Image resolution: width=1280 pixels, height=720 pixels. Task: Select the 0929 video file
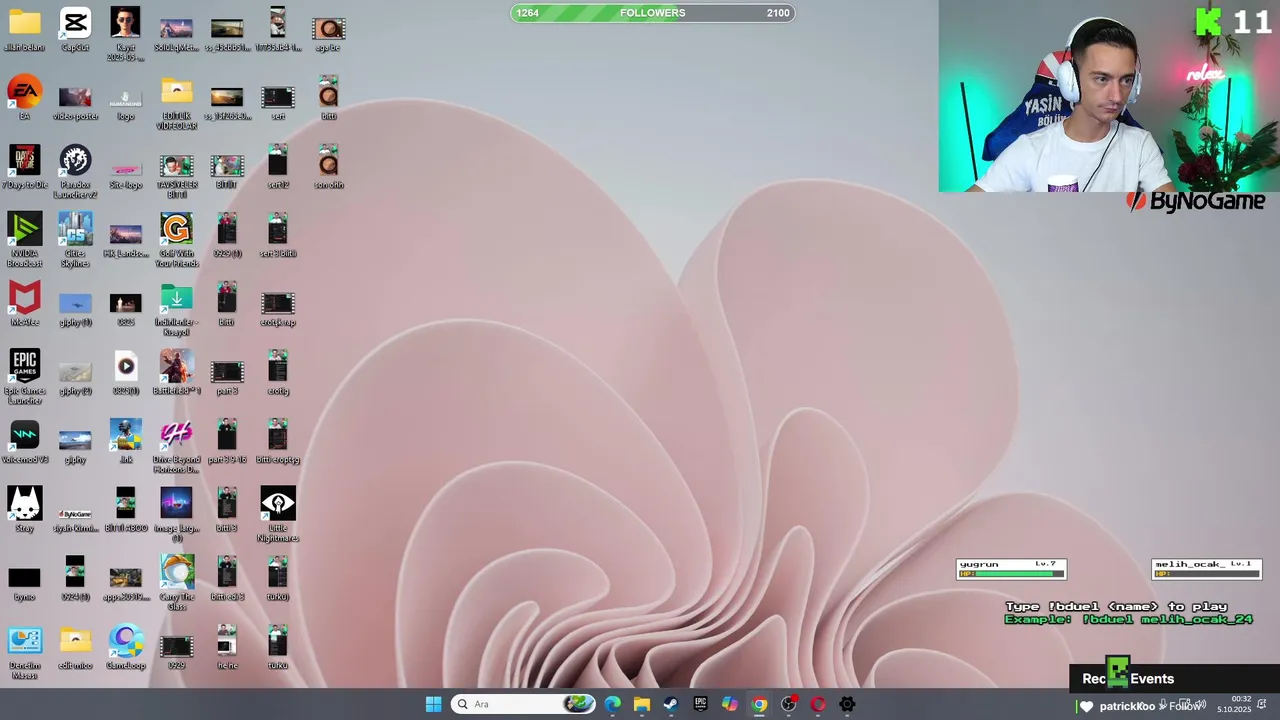176,652
